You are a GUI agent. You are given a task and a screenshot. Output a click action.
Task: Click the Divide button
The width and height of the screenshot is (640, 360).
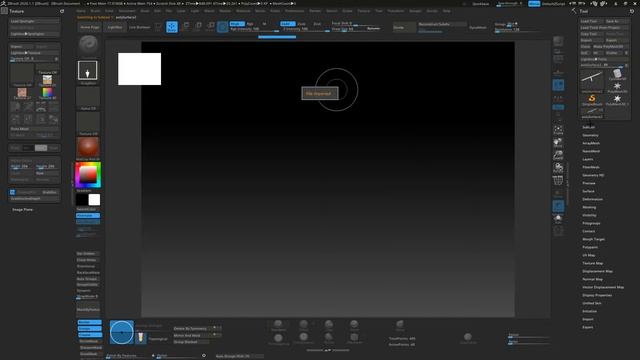coord(404,27)
